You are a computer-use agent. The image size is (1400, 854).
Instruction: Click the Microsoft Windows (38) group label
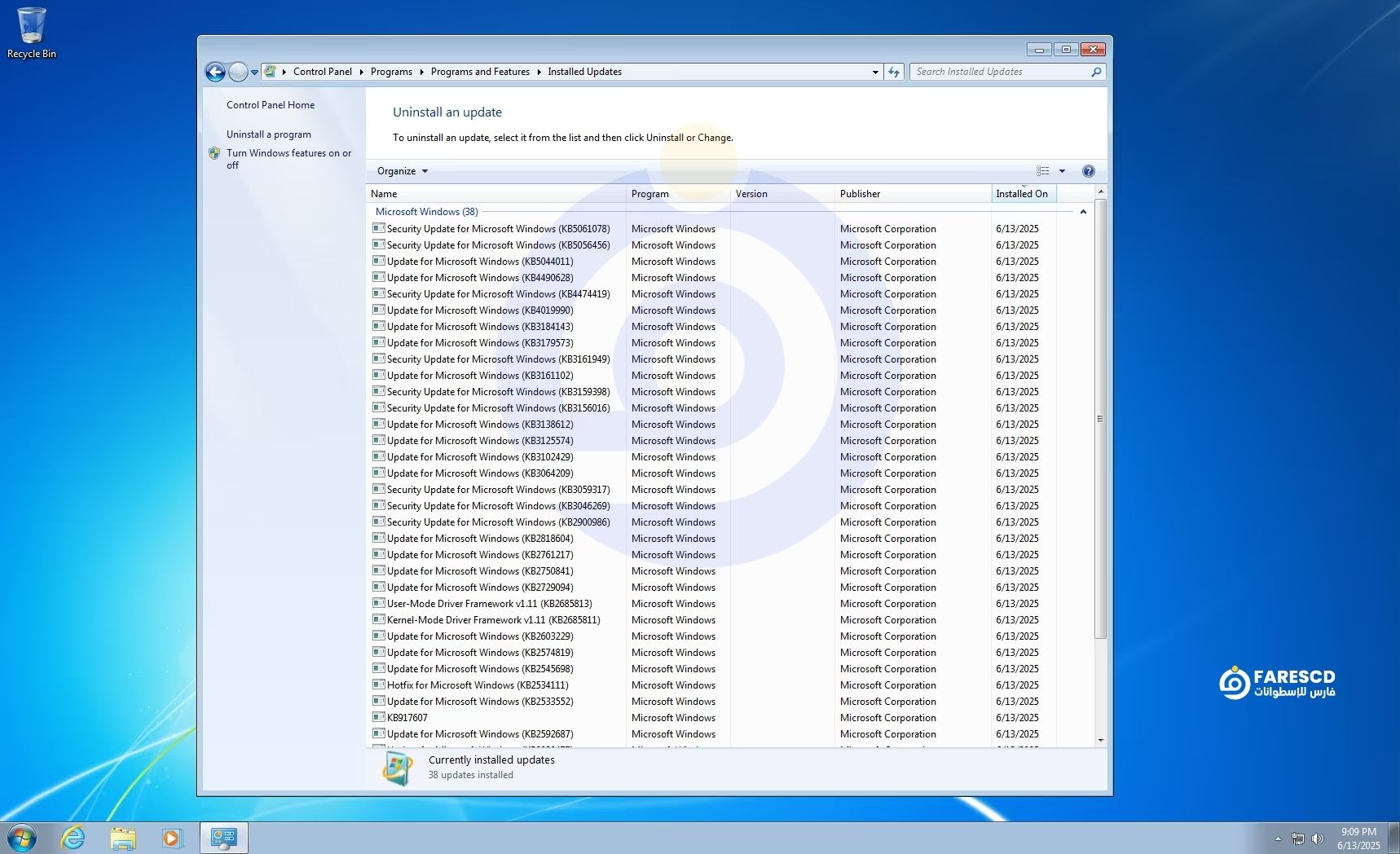click(427, 212)
